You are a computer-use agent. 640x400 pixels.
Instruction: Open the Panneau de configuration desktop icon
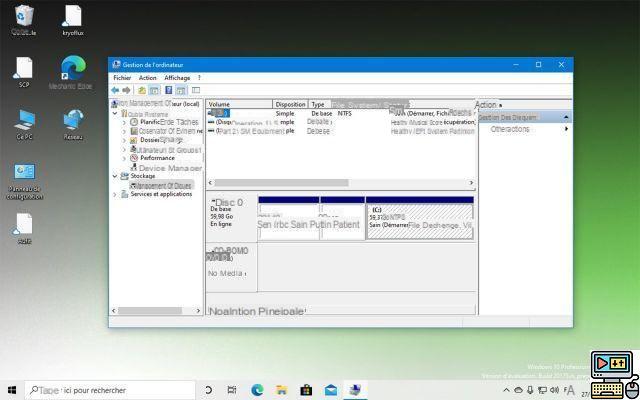pos(24,180)
